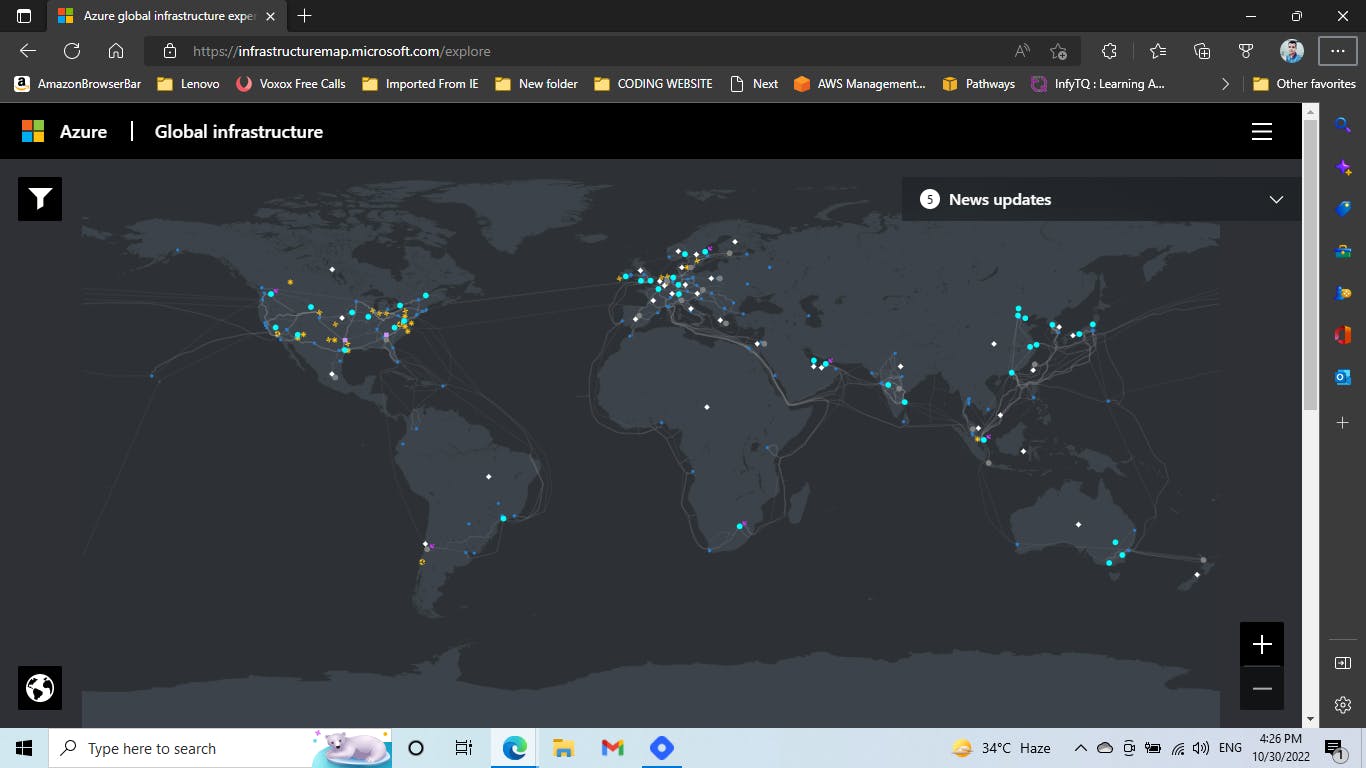The width and height of the screenshot is (1366, 768).
Task: Click the Azure brand link
Action: click(x=83, y=131)
